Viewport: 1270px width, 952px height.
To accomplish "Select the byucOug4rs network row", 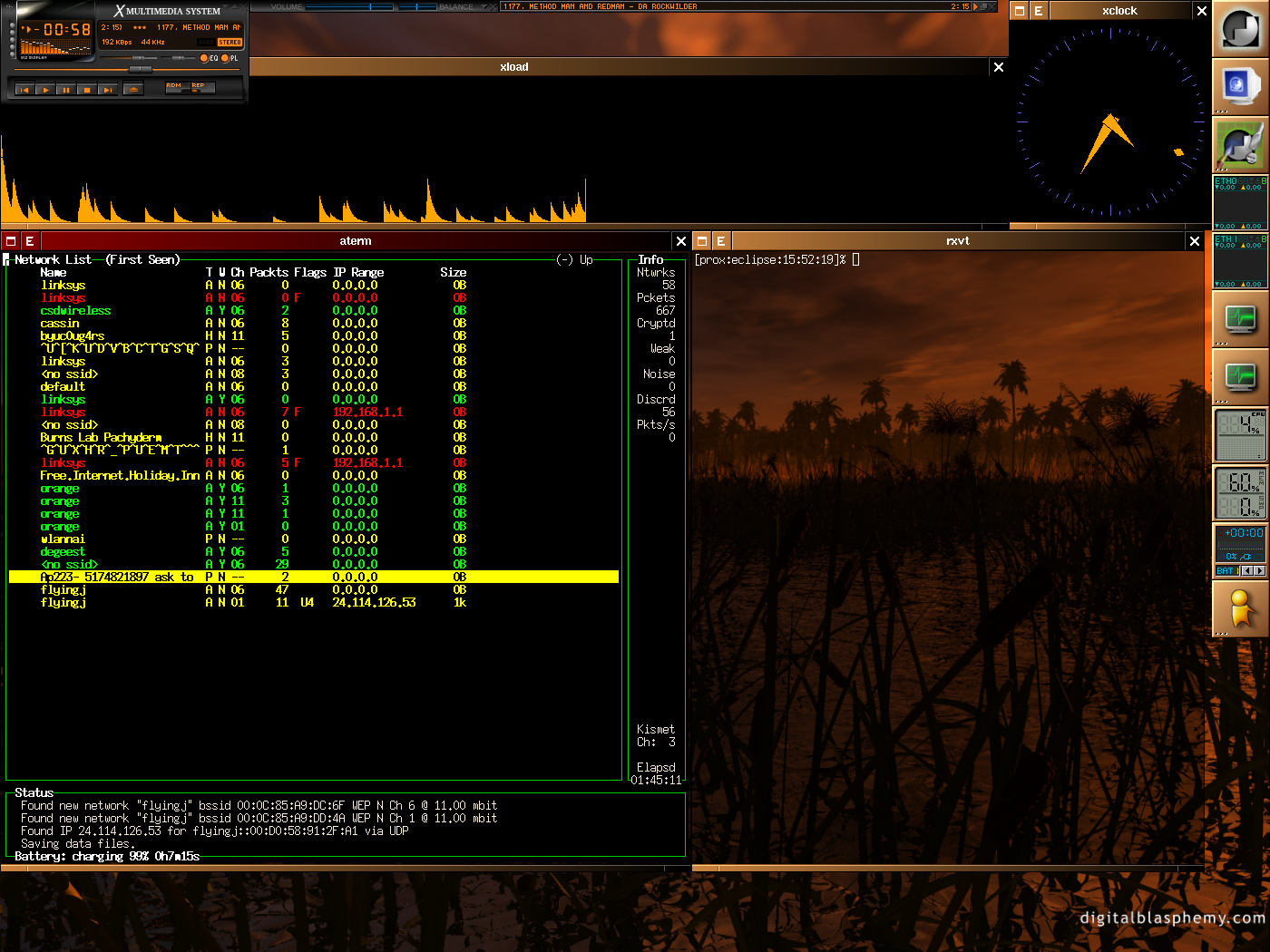I will [314, 336].
